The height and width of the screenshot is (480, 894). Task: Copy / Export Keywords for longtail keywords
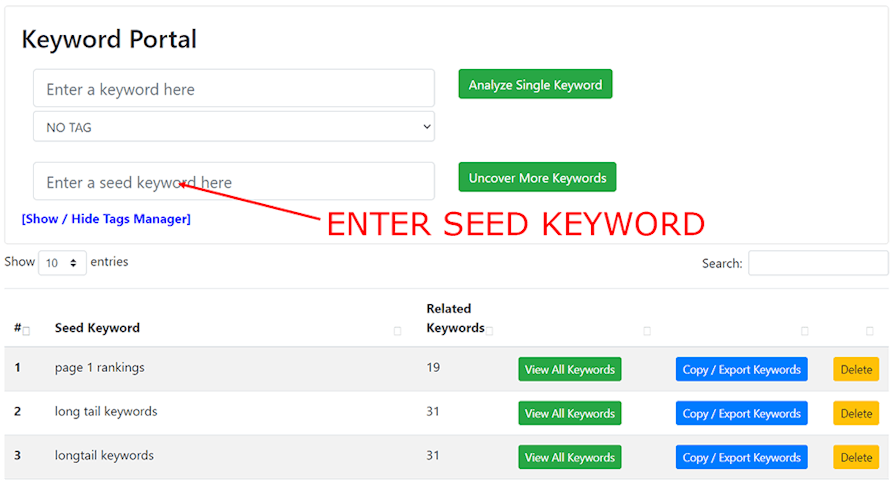[x=741, y=457]
